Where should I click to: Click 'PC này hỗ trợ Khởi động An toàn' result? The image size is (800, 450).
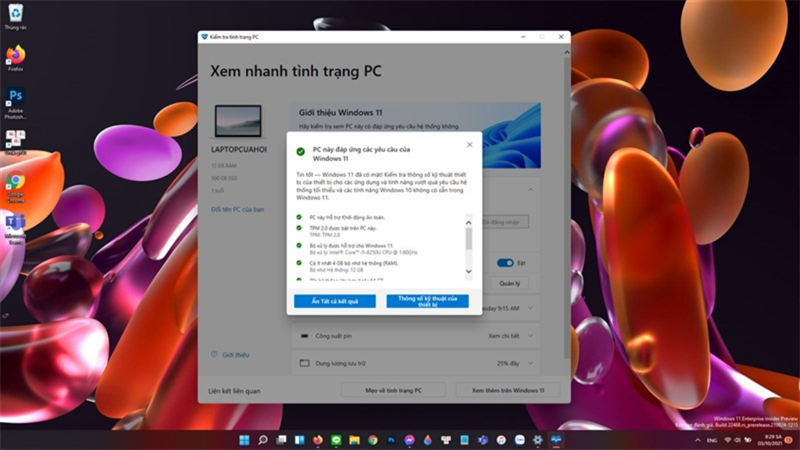pos(347,217)
